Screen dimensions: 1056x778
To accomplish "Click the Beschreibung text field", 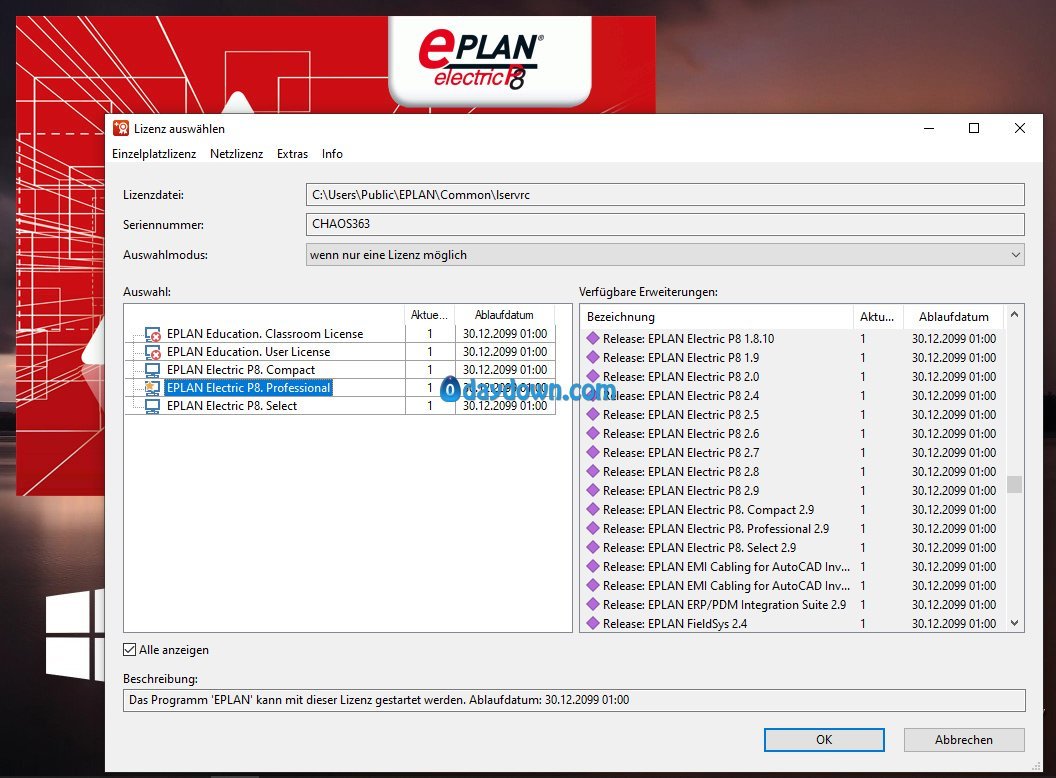I will click(x=574, y=700).
